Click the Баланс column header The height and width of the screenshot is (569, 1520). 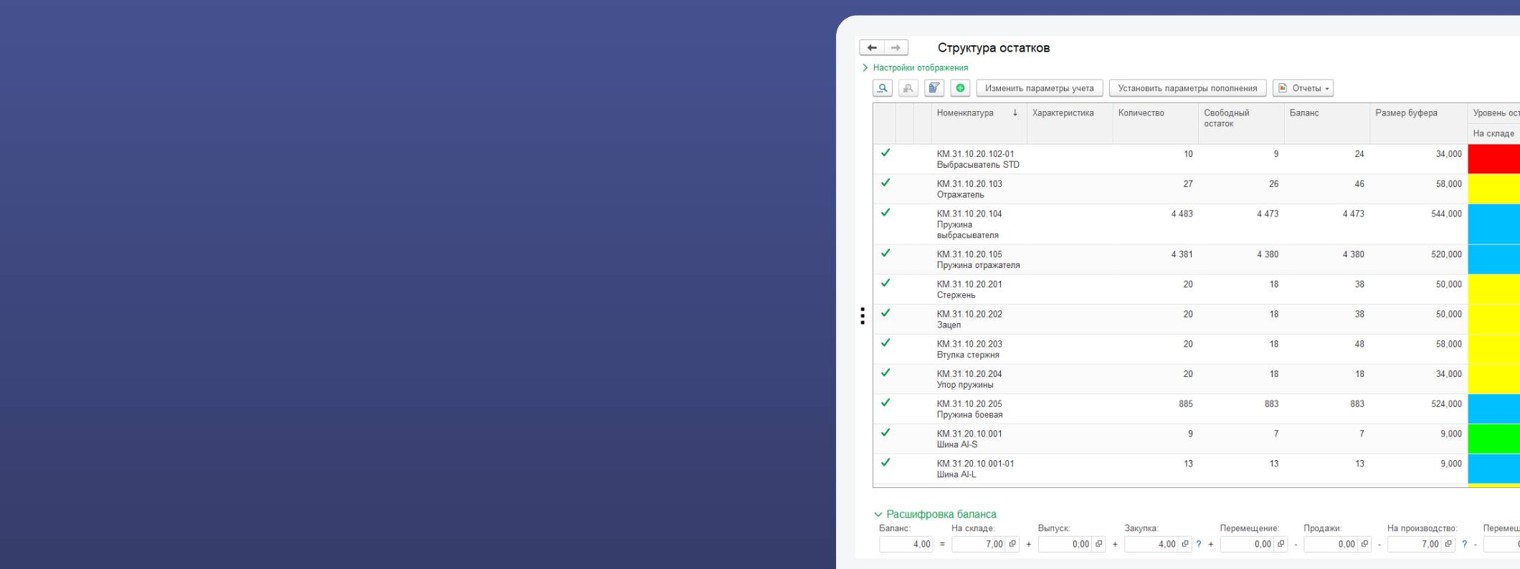[x=1327, y=123]
